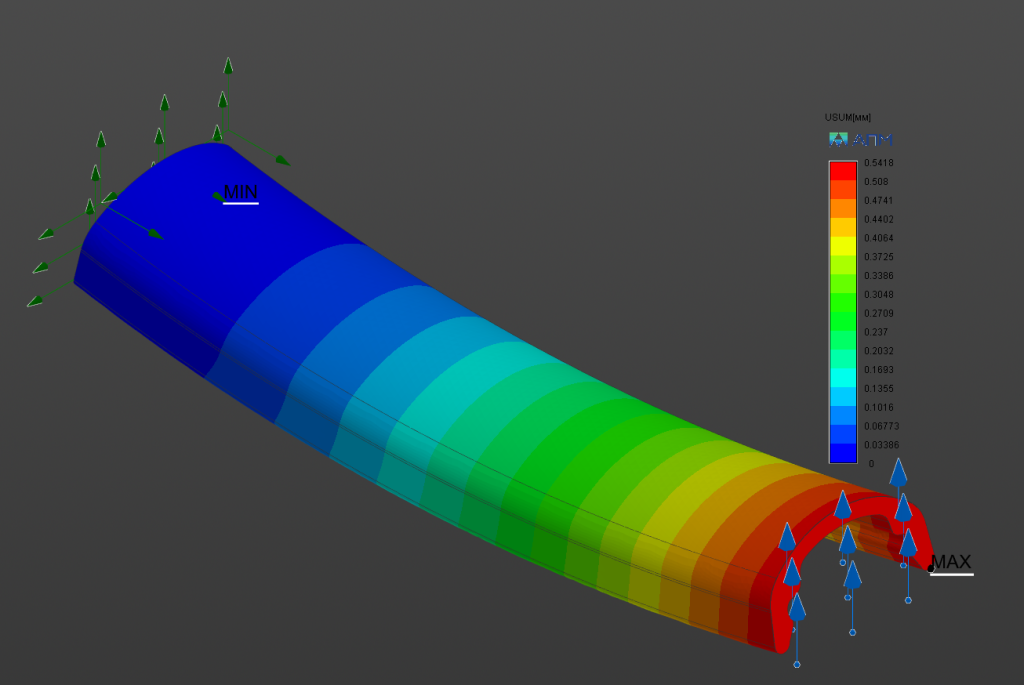Select the lowest blue load arrow tail
This screenshot has height=685, width=1024.
click(x=797, y=664)
